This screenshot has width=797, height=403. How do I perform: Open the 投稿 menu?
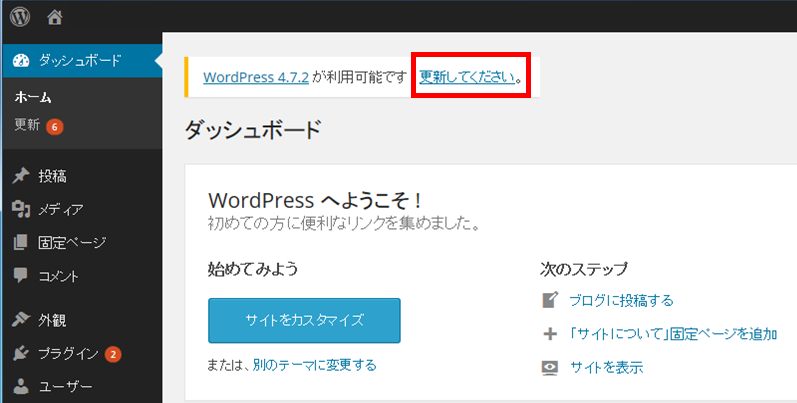(x=52, y=176)
